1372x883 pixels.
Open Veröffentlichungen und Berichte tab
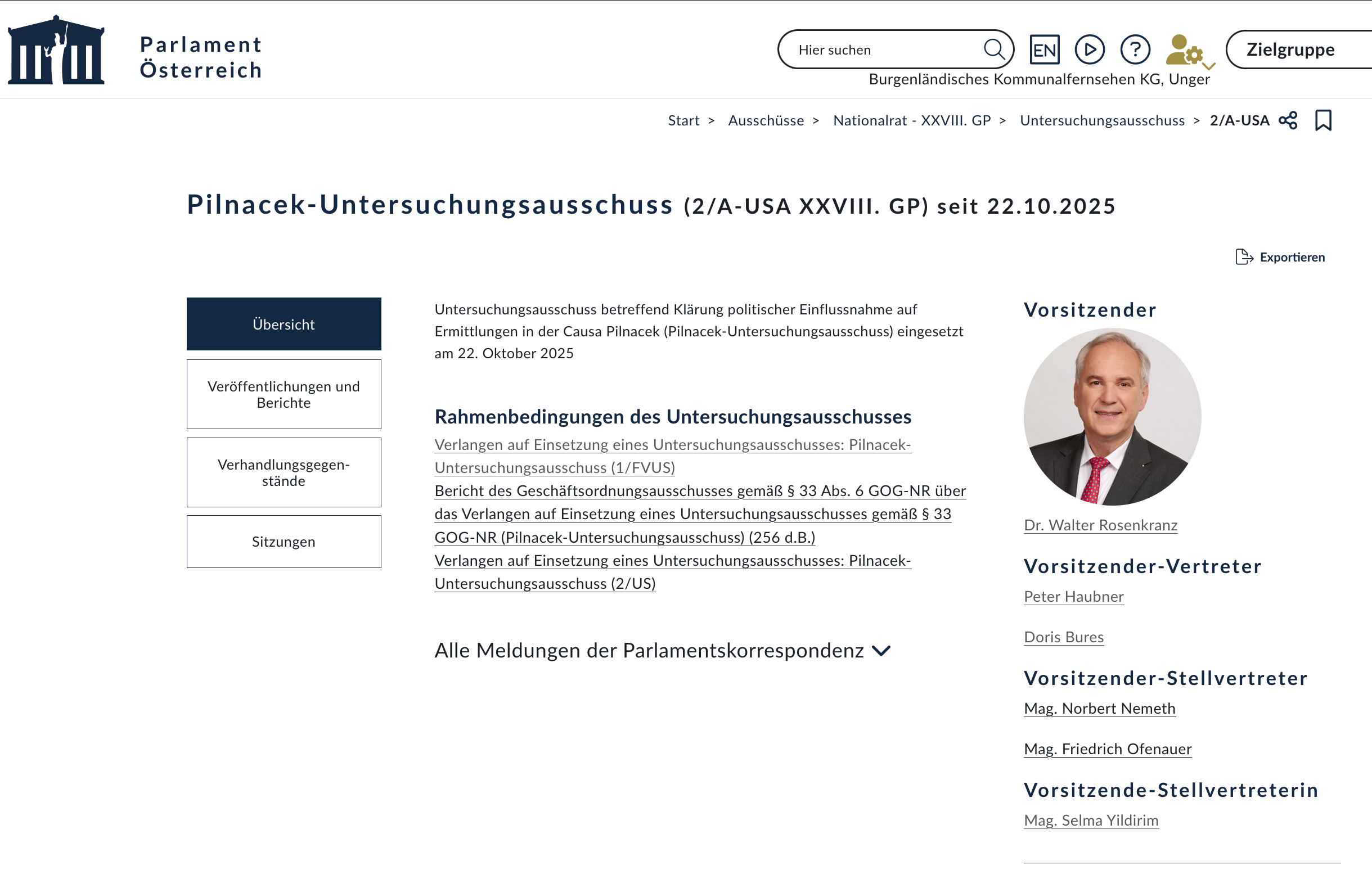point(283,394)
